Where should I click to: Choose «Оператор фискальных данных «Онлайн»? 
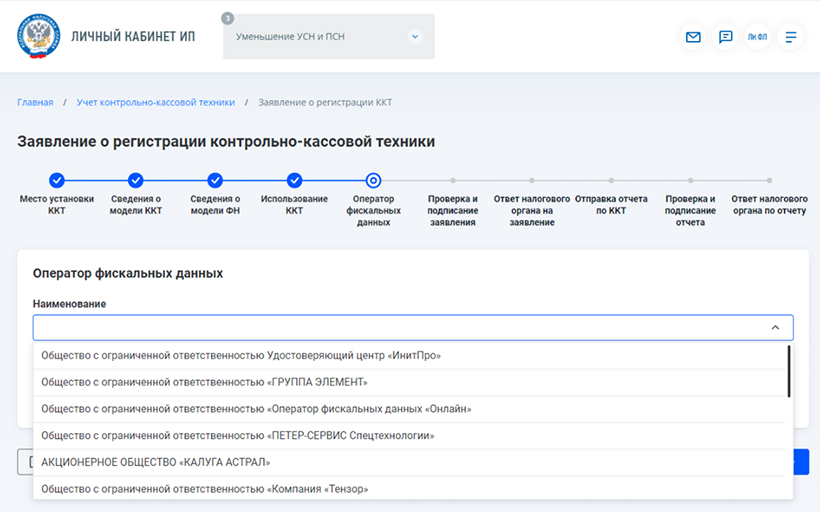pos(256,409)
